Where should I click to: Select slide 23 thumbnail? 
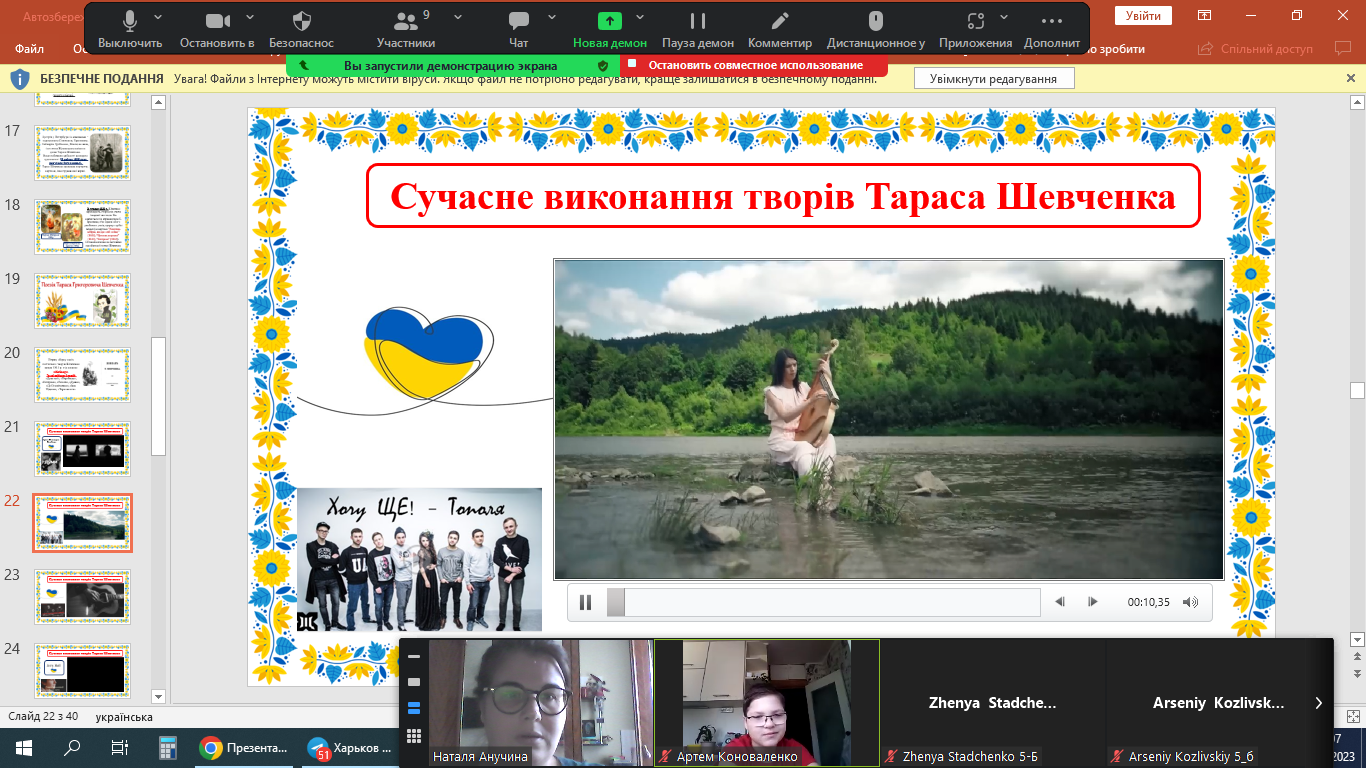point(82,597)
